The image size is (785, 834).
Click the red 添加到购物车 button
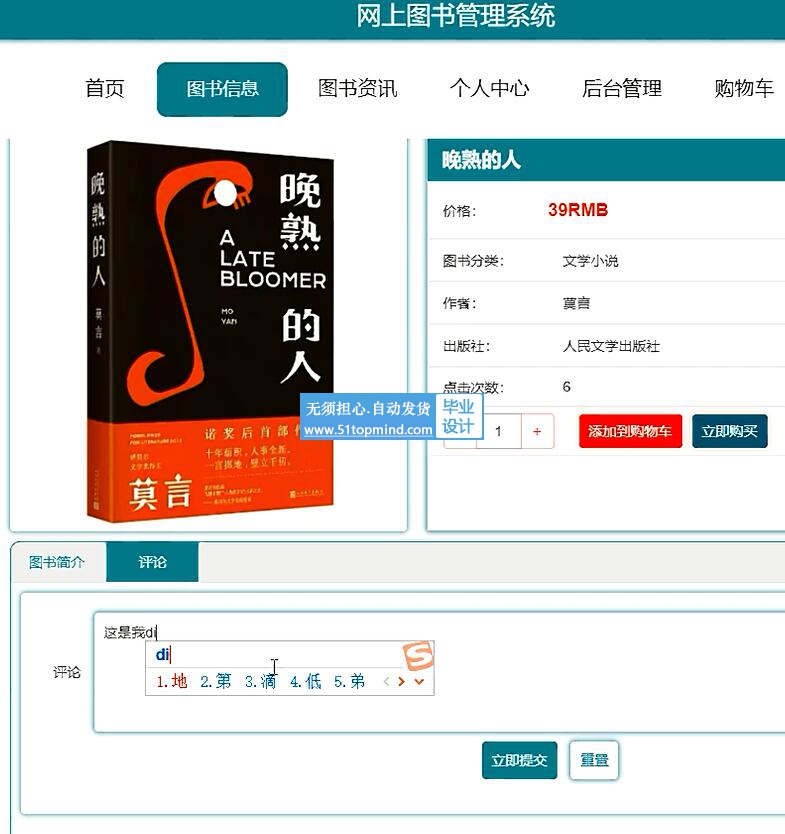coord(630,431)
